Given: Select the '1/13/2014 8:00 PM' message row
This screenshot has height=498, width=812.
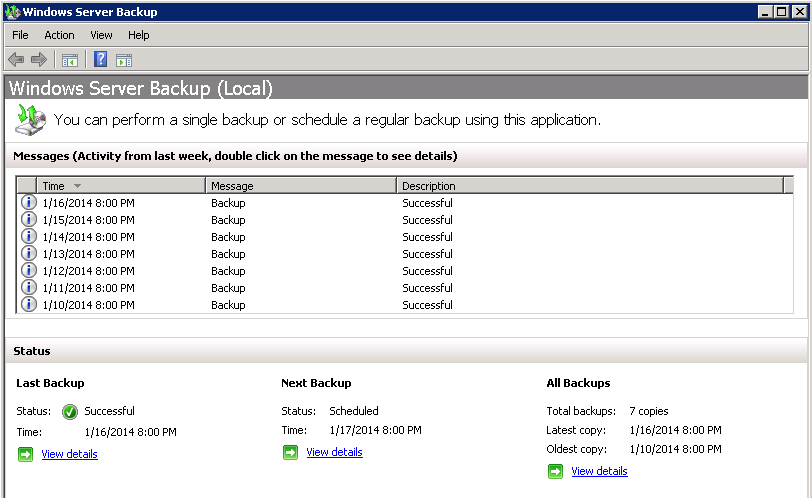Looking at the screenshot, I should pos(405,254).
